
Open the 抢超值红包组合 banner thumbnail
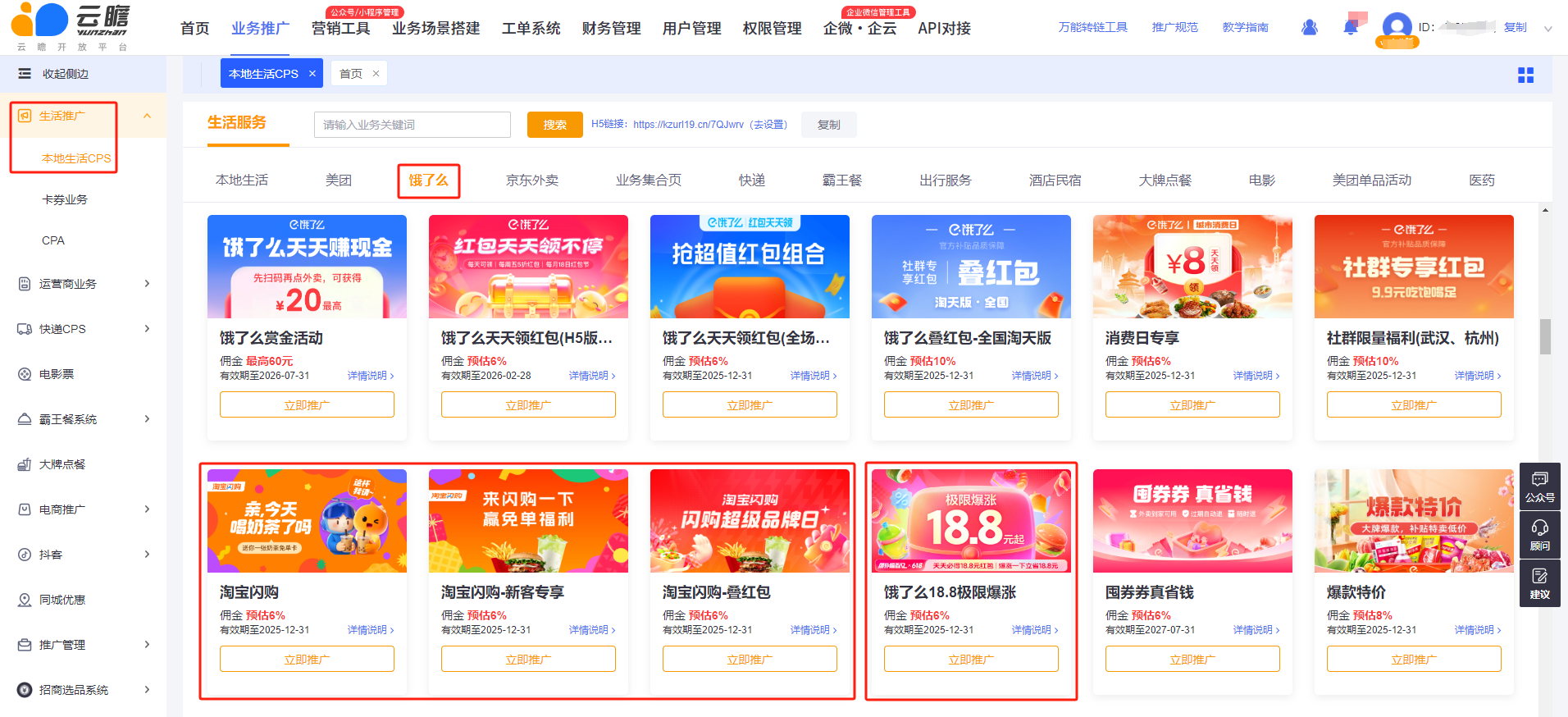(750, 267)
